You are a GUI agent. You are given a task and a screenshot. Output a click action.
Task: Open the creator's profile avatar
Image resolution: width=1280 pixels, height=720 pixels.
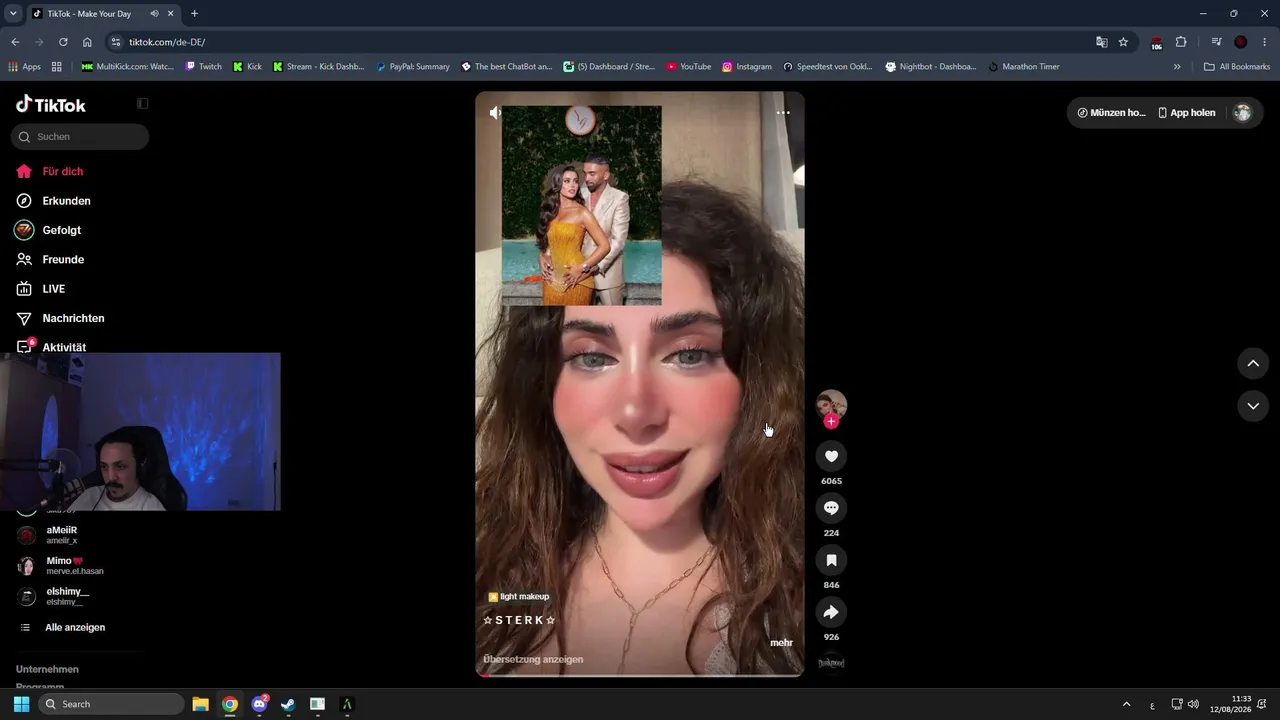coord(831,405)
